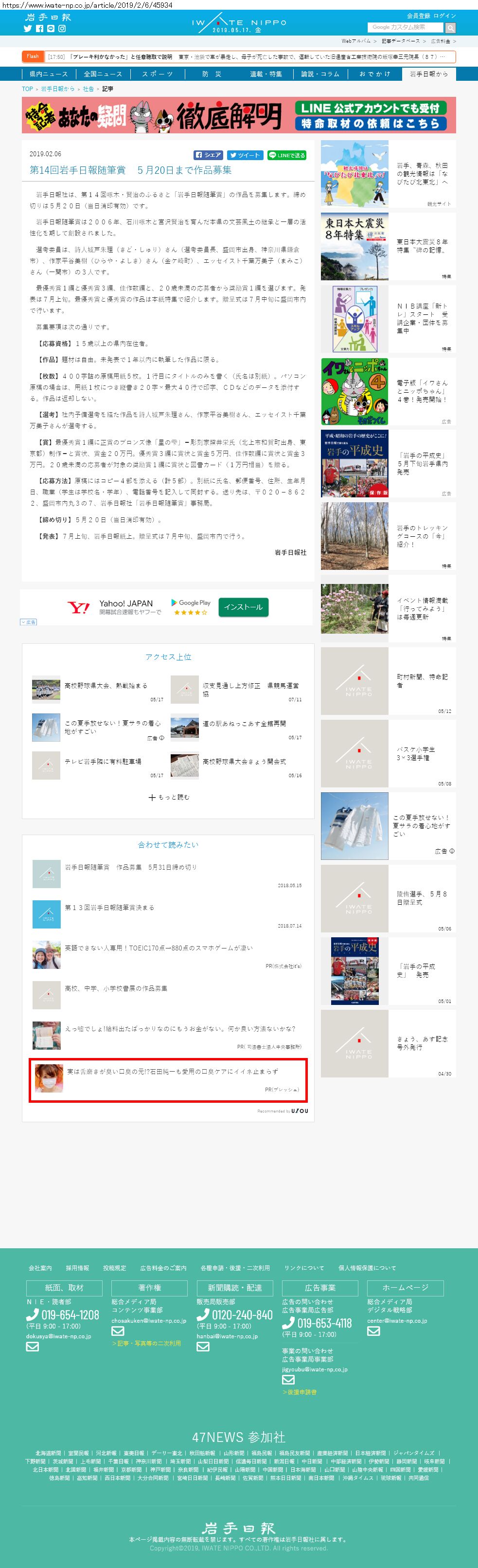
Task: Open the 記事・写真等の二次利用 link
Action: click(x=146, y=1343)
